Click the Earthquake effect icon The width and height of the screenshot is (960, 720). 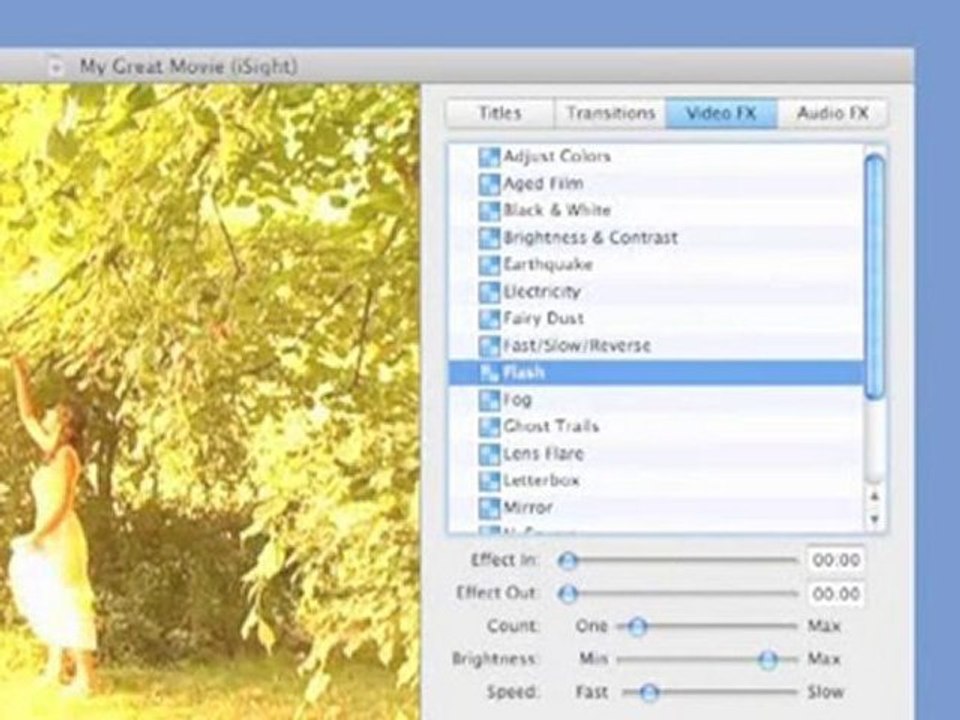point(489,264)
